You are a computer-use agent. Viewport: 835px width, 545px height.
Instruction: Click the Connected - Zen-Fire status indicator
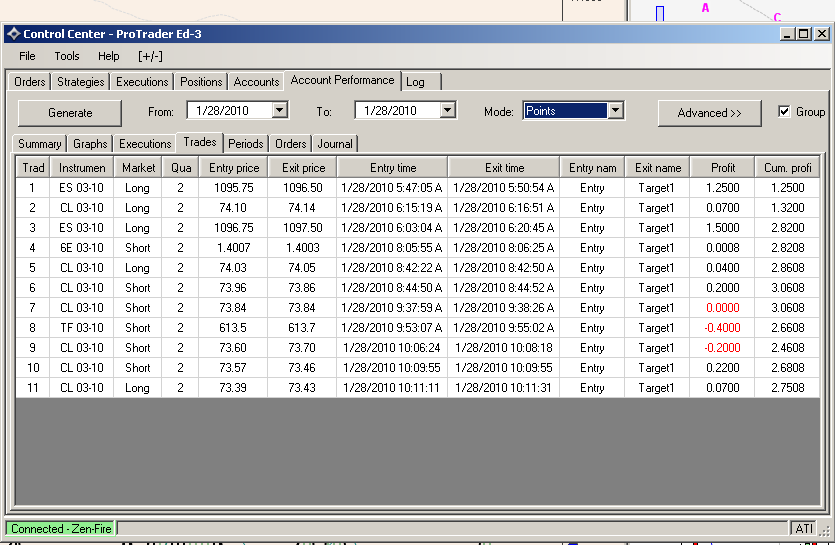61,528
